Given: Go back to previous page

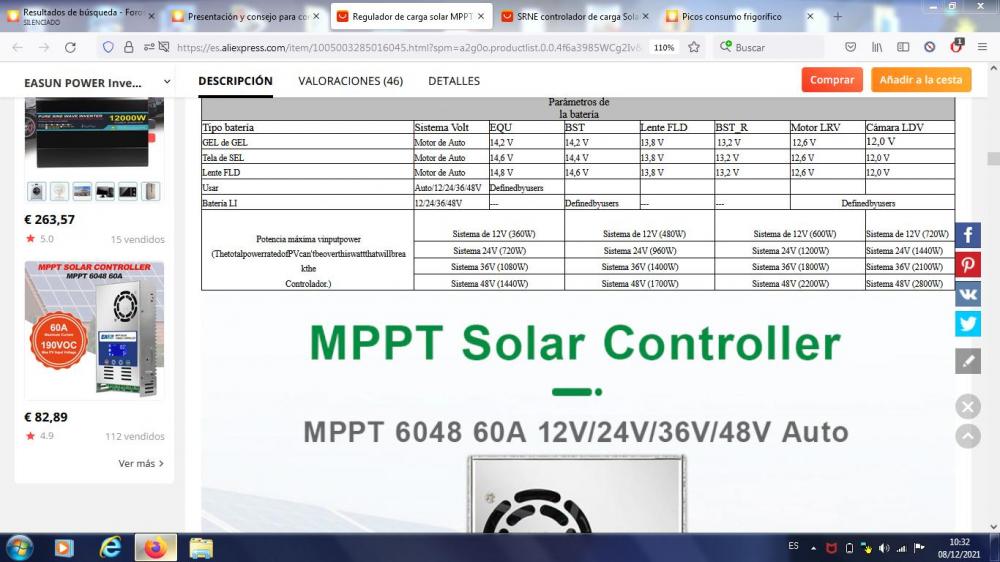Looking at the screenshot, I should point(17,47).
